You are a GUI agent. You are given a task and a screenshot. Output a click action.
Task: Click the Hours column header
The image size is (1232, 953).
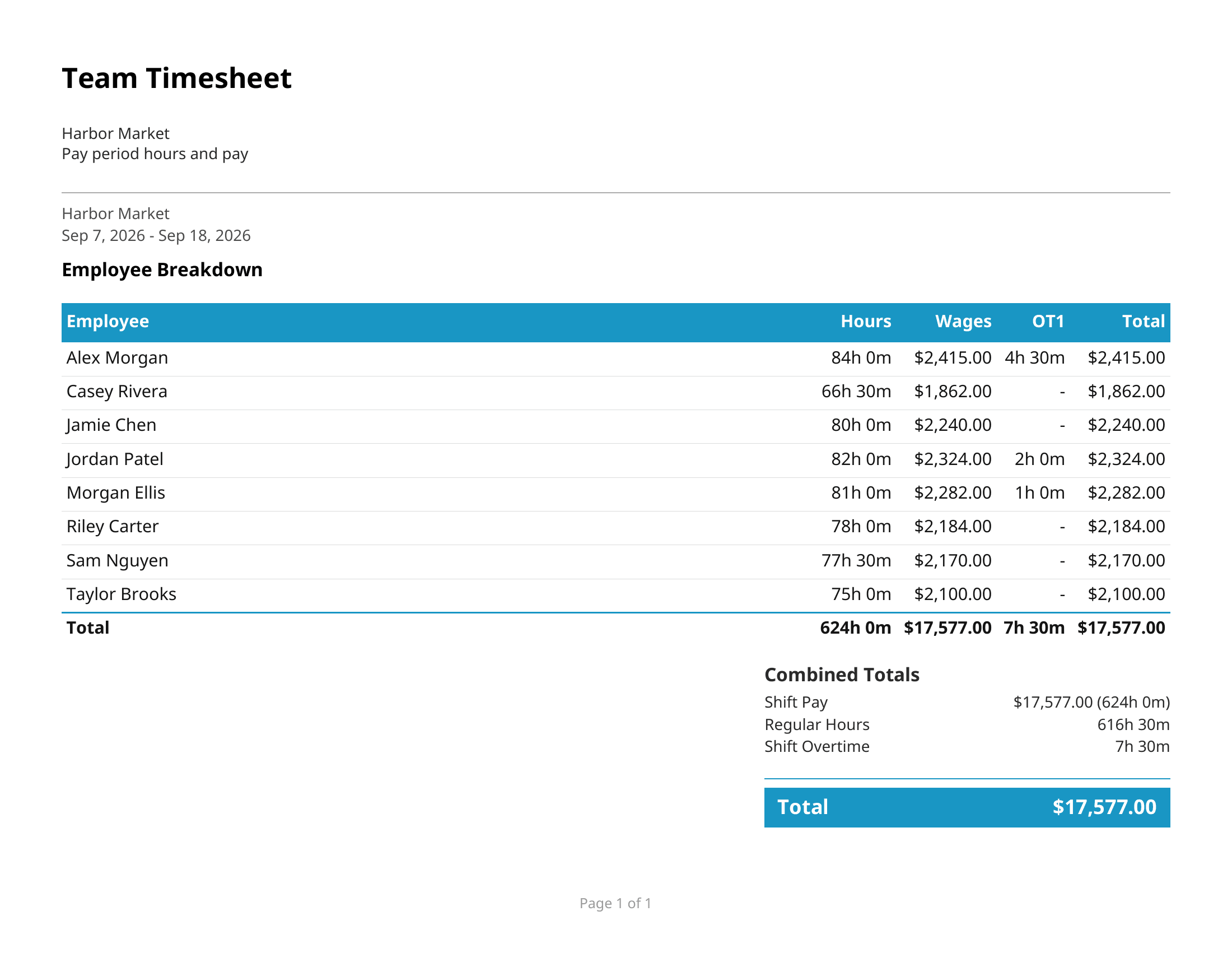[x=866, y=321]
